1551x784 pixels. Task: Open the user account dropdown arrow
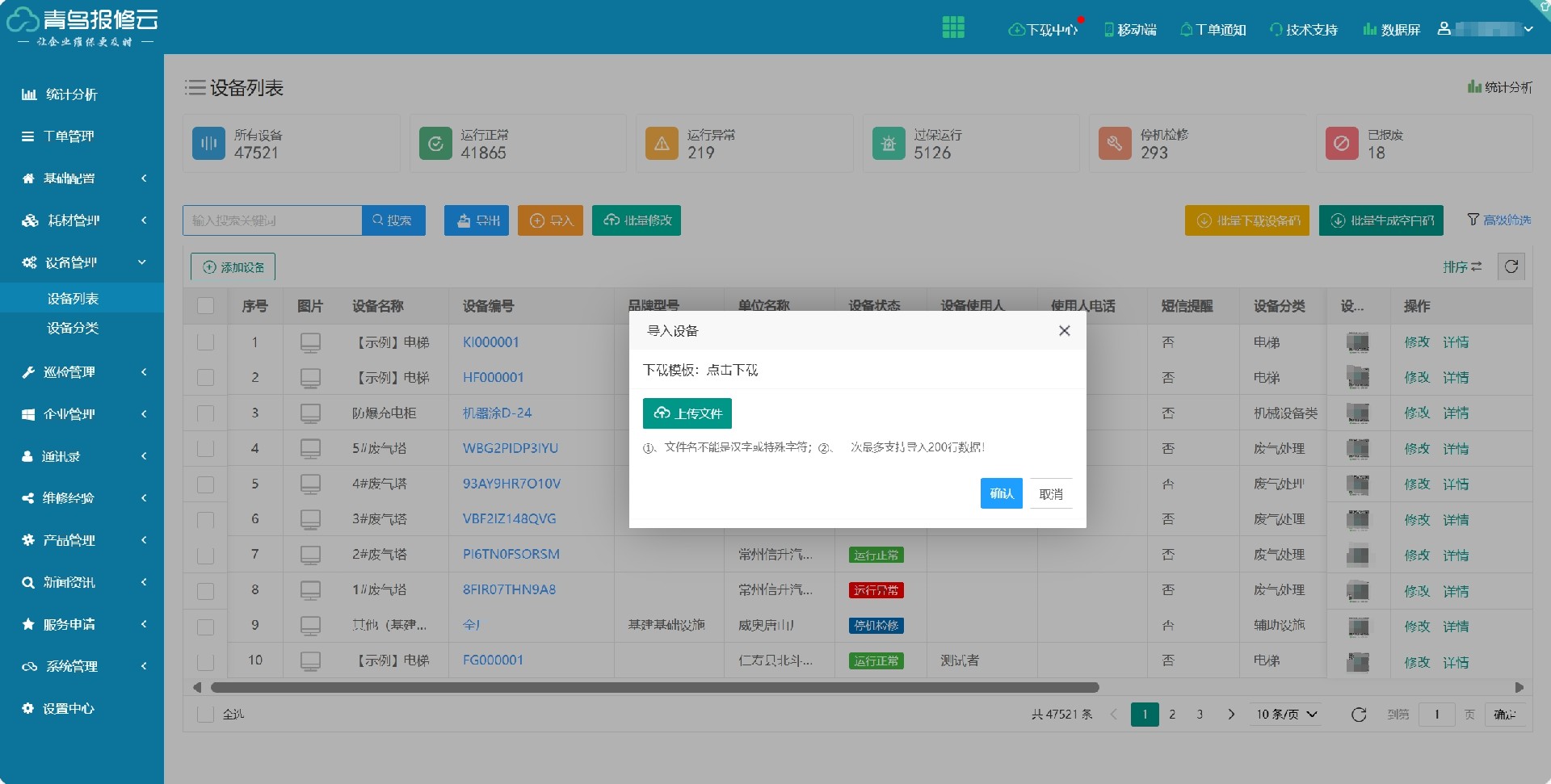pos(1528,29)
